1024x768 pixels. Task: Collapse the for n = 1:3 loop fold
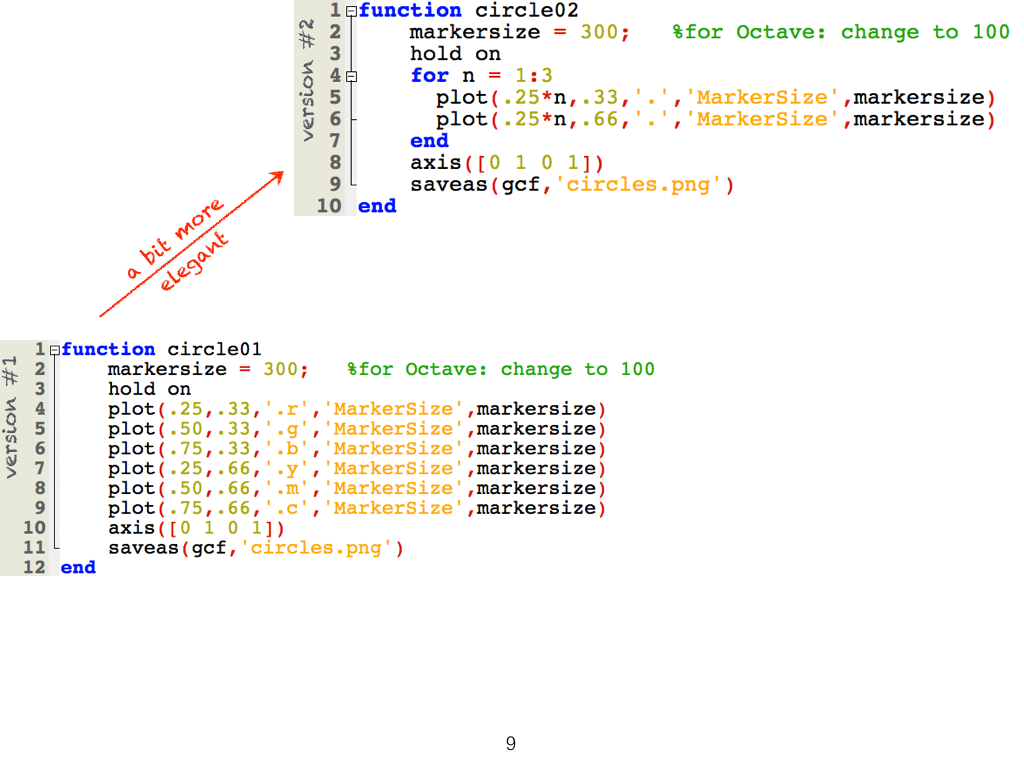[351, 76]
